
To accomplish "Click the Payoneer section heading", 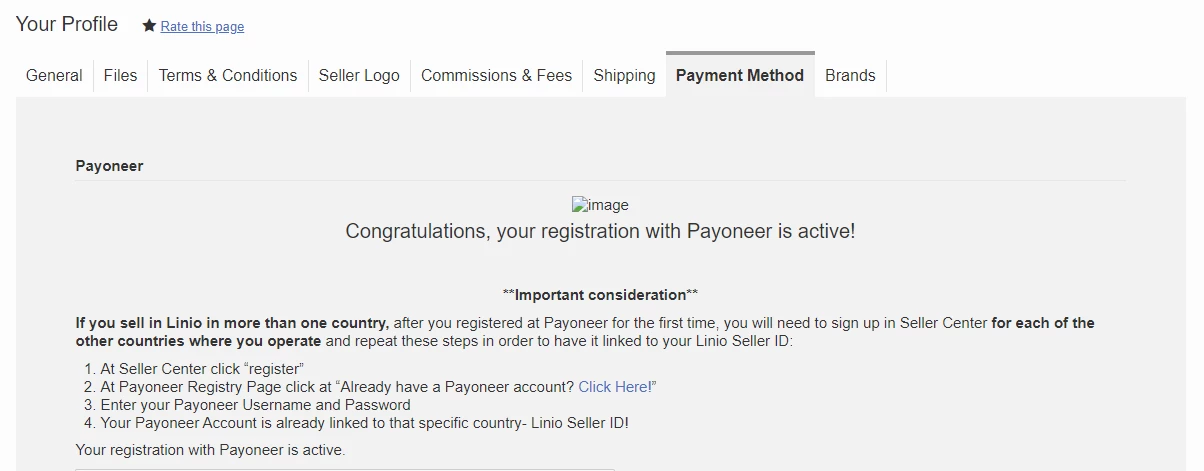I will (109, 166).
